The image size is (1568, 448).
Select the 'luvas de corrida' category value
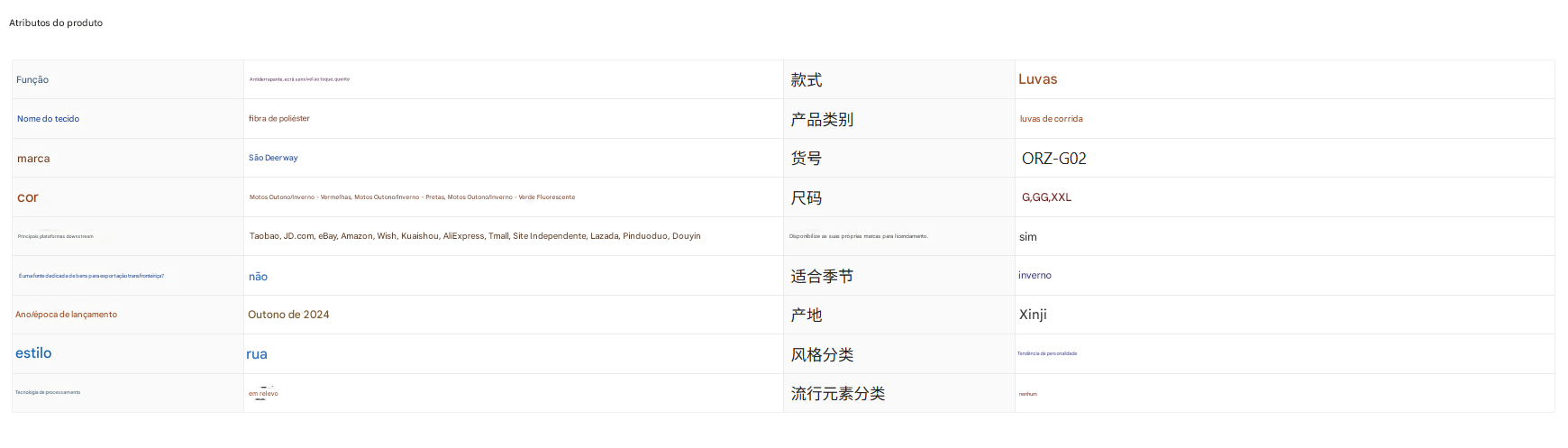[1051, 119]
